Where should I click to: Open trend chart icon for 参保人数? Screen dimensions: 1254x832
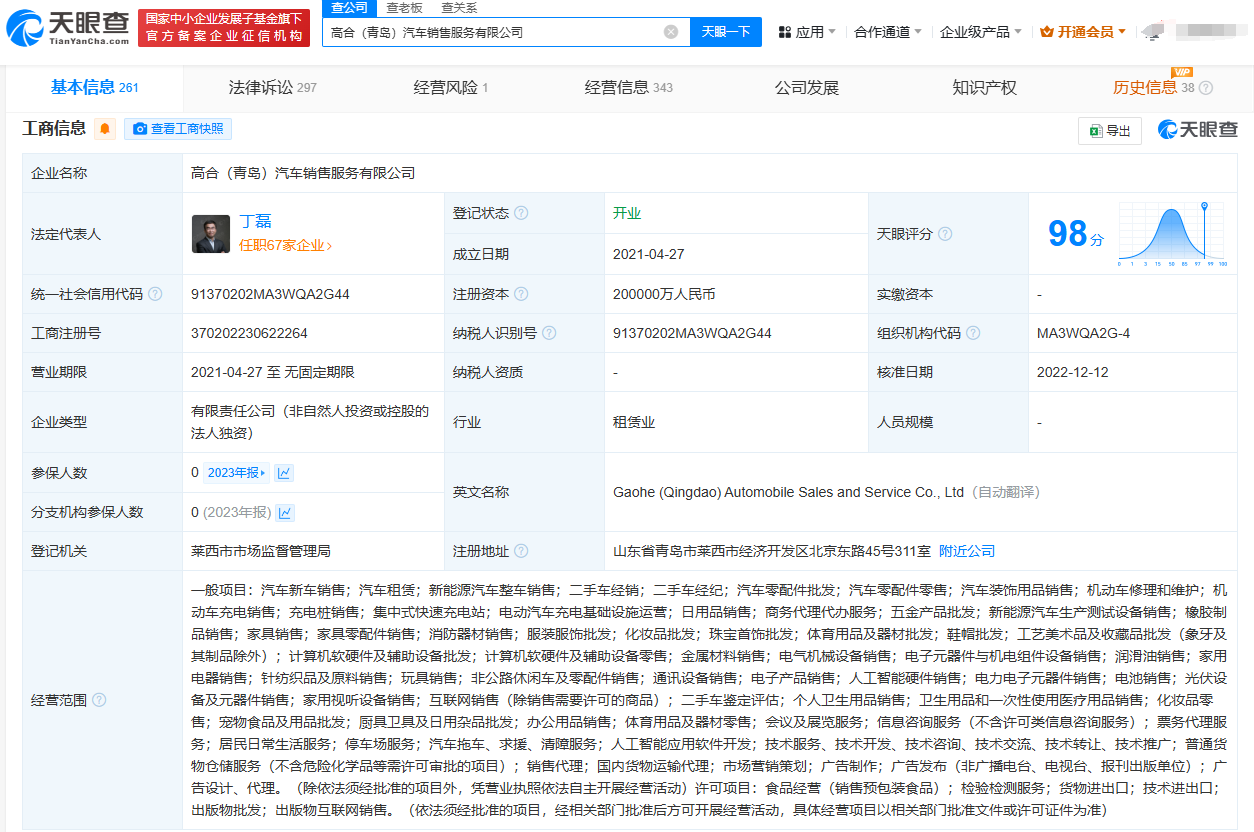click(x=284, y=473)
